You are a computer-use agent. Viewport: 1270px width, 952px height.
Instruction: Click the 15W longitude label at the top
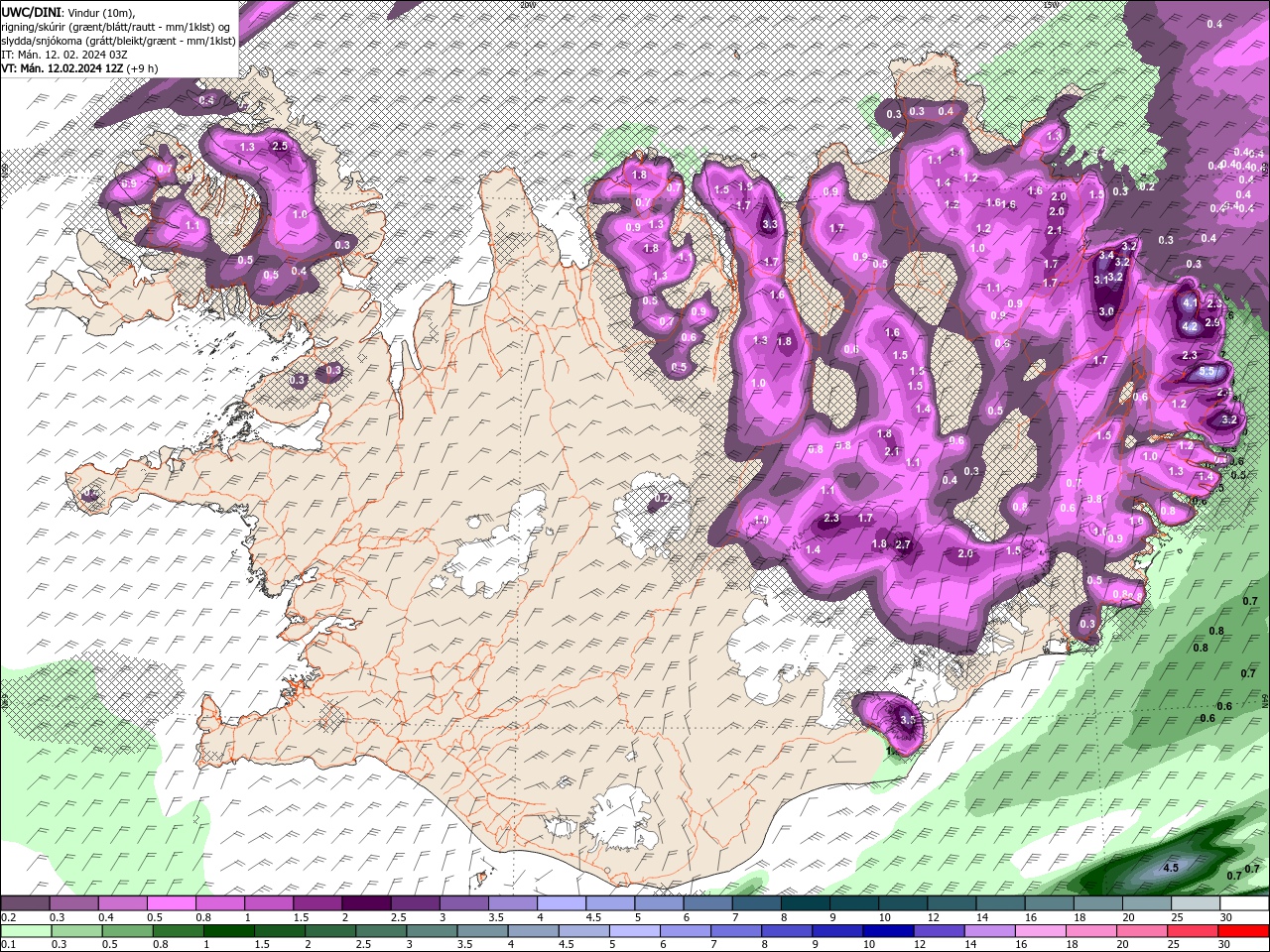[x=1050, y=4]
